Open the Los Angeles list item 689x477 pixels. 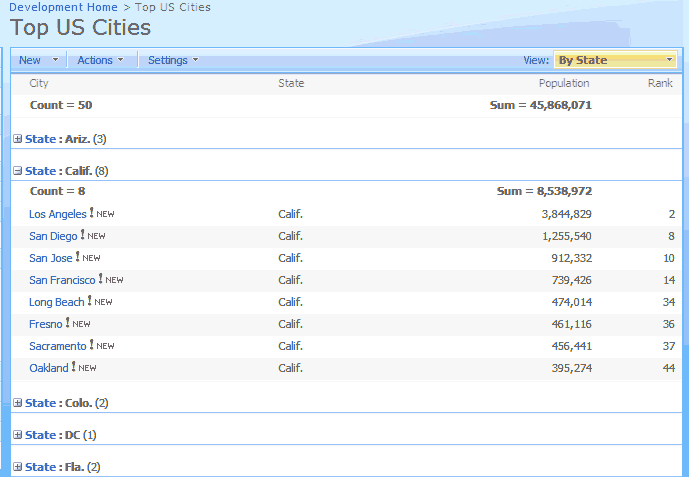coord(57,214)
